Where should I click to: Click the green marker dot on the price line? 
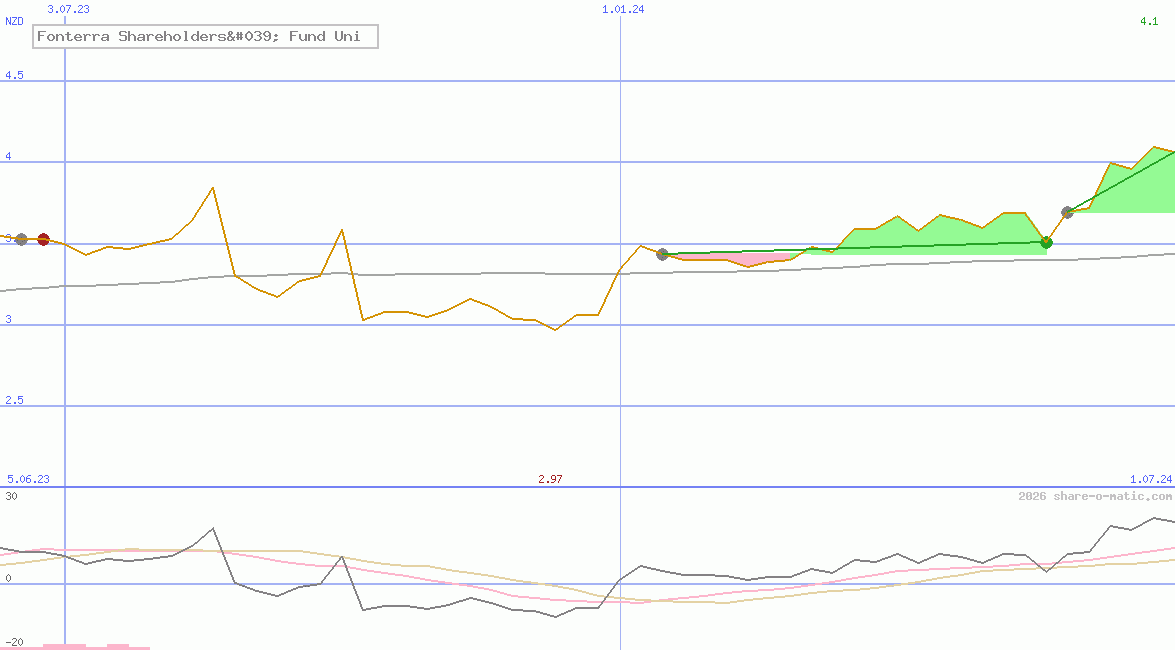(1047, 243)
